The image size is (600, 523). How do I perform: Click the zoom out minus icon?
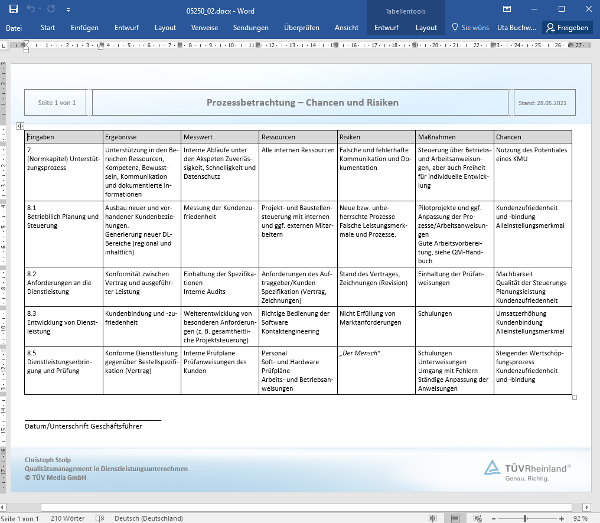tap(494, 518)
